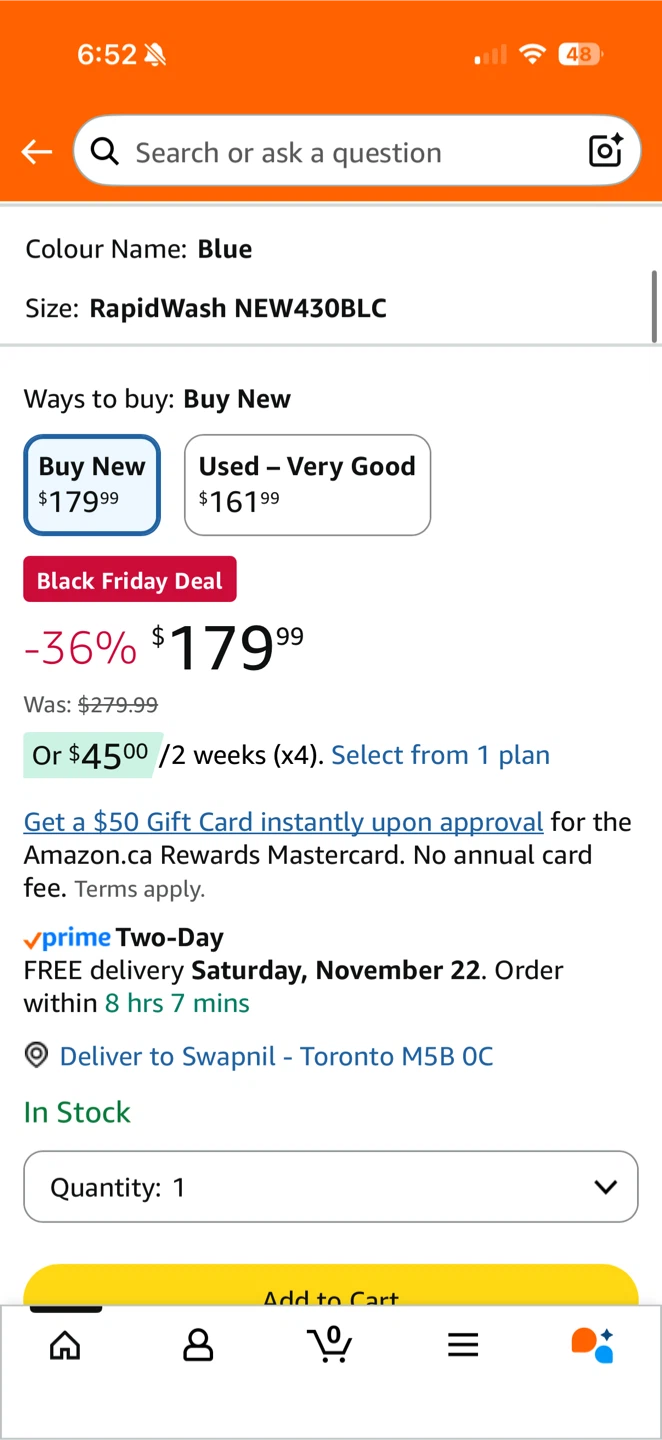Tap the delivery location pin icon
The height and width of the screenshot is (1440, 662).
(x=36, y=1056)
